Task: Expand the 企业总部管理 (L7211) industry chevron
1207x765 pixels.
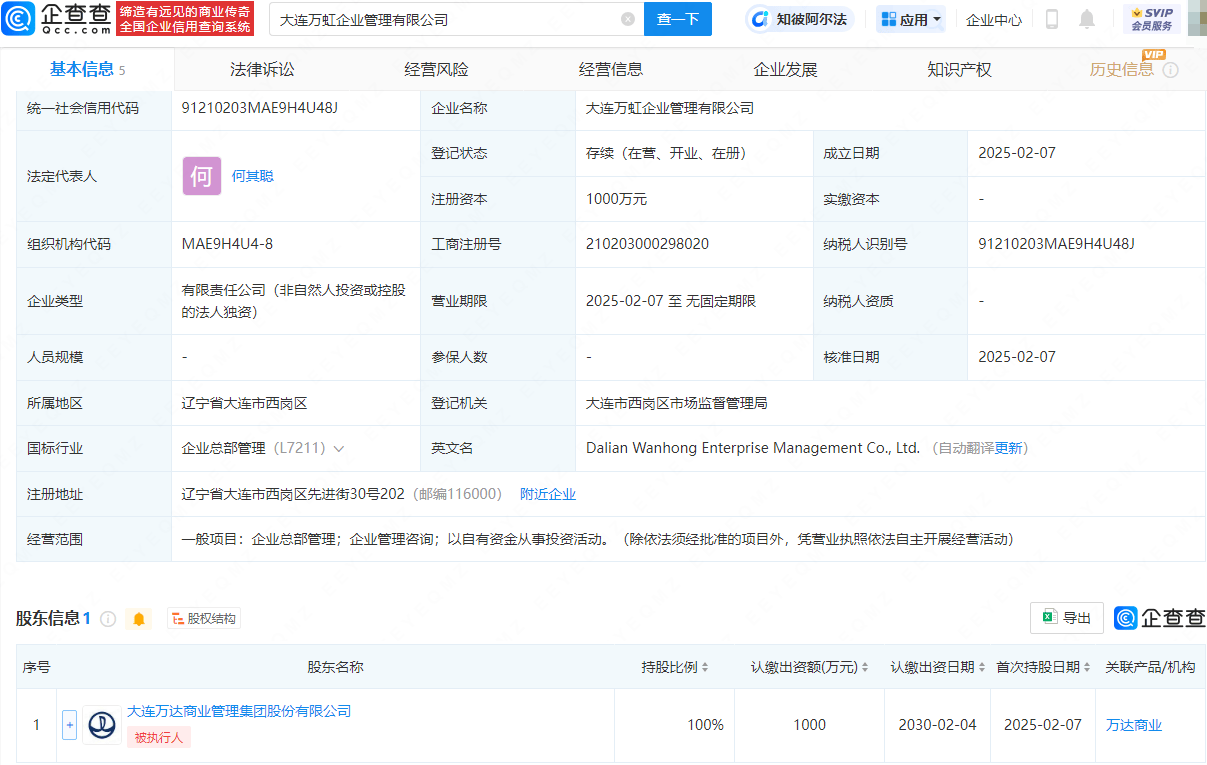Action: point(339,448)
